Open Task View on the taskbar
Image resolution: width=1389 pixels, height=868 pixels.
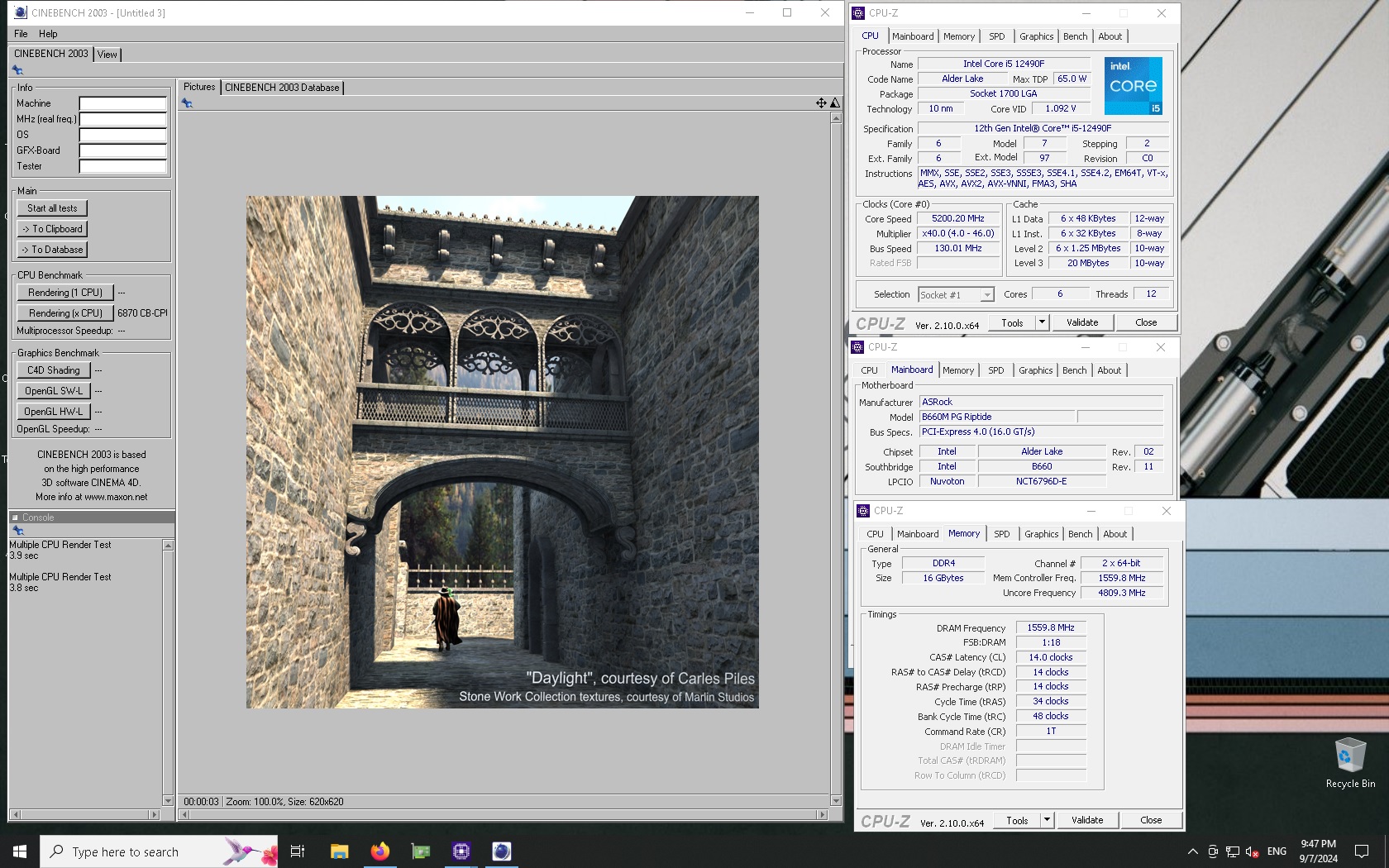tap(298, 851)
